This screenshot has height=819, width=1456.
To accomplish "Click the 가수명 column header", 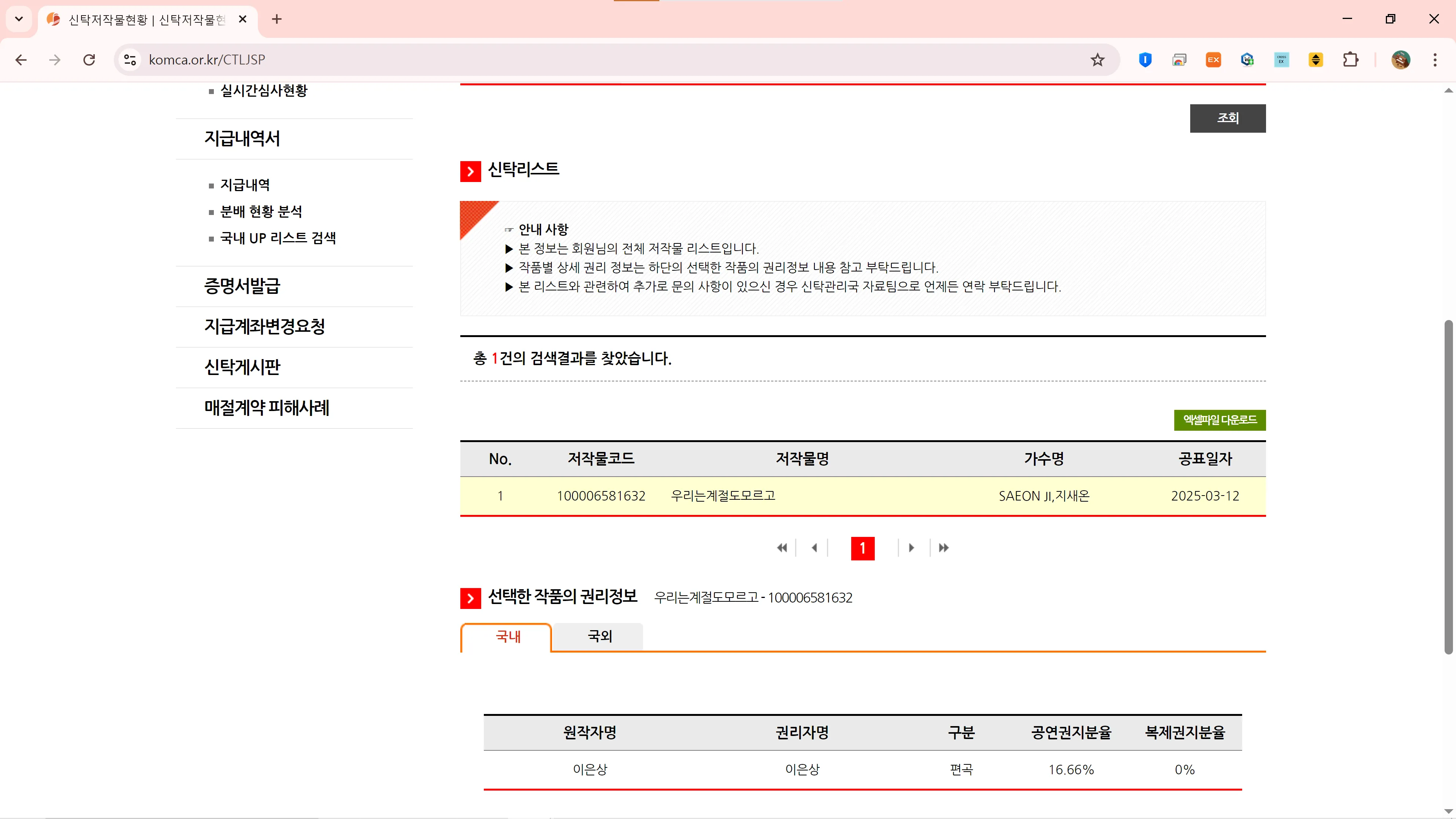I will coord(1044,459).
